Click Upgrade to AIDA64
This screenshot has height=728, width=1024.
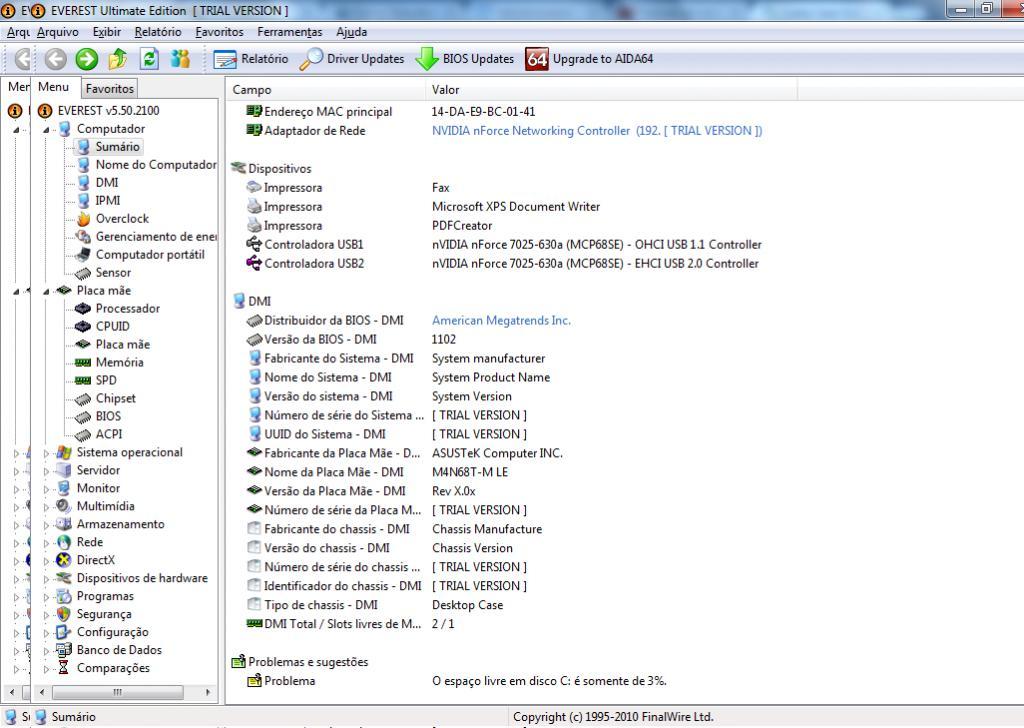(589, 59)
